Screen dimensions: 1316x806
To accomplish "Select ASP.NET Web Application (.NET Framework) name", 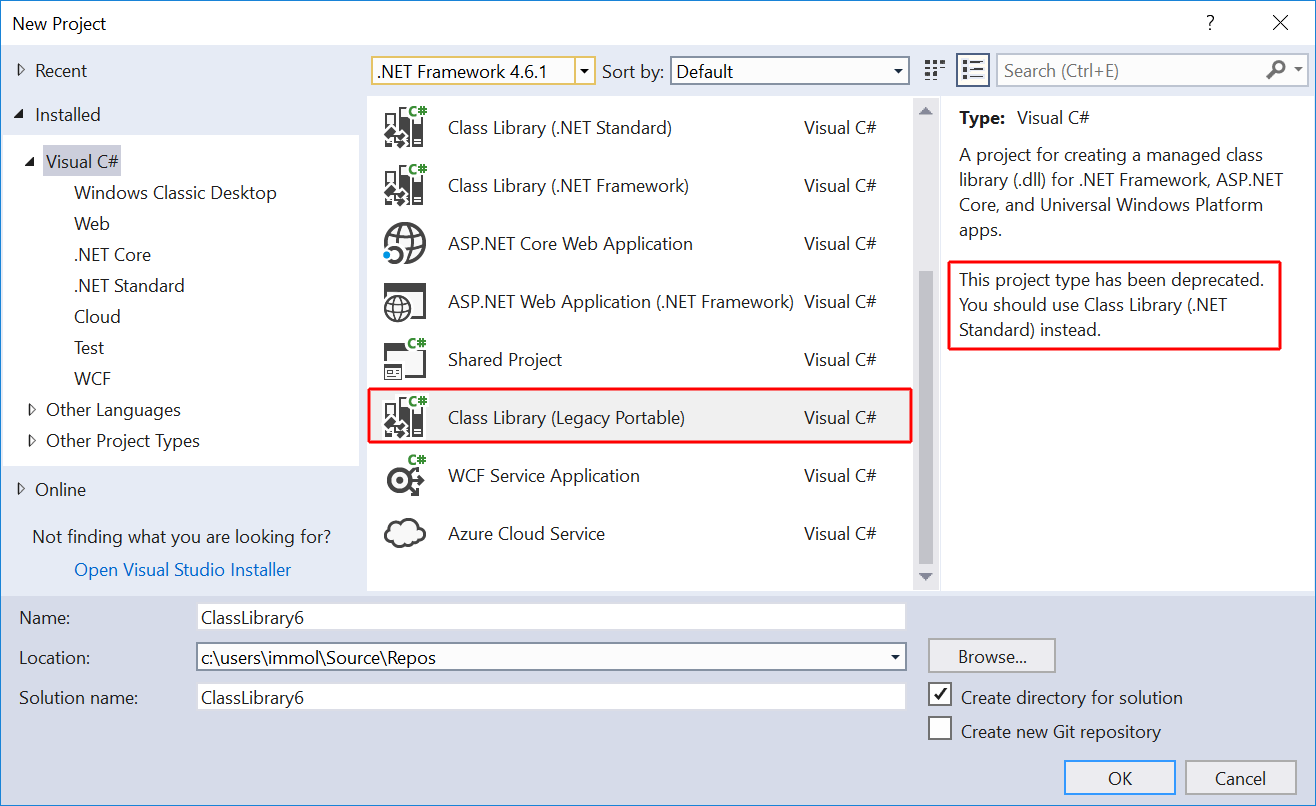I will pyautogui.click(x=621, y=301).
